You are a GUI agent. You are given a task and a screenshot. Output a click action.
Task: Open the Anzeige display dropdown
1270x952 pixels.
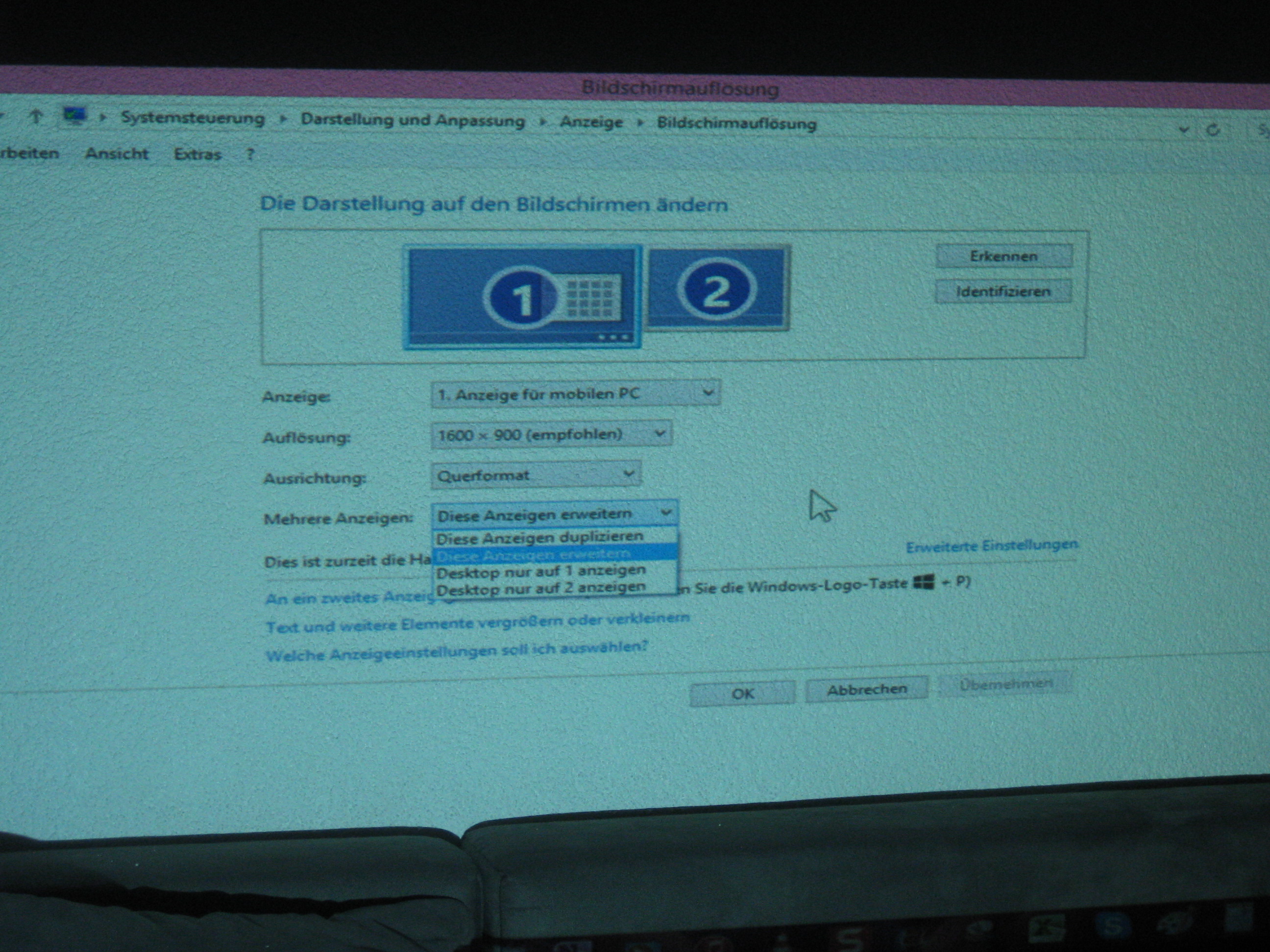click(575, 394)
